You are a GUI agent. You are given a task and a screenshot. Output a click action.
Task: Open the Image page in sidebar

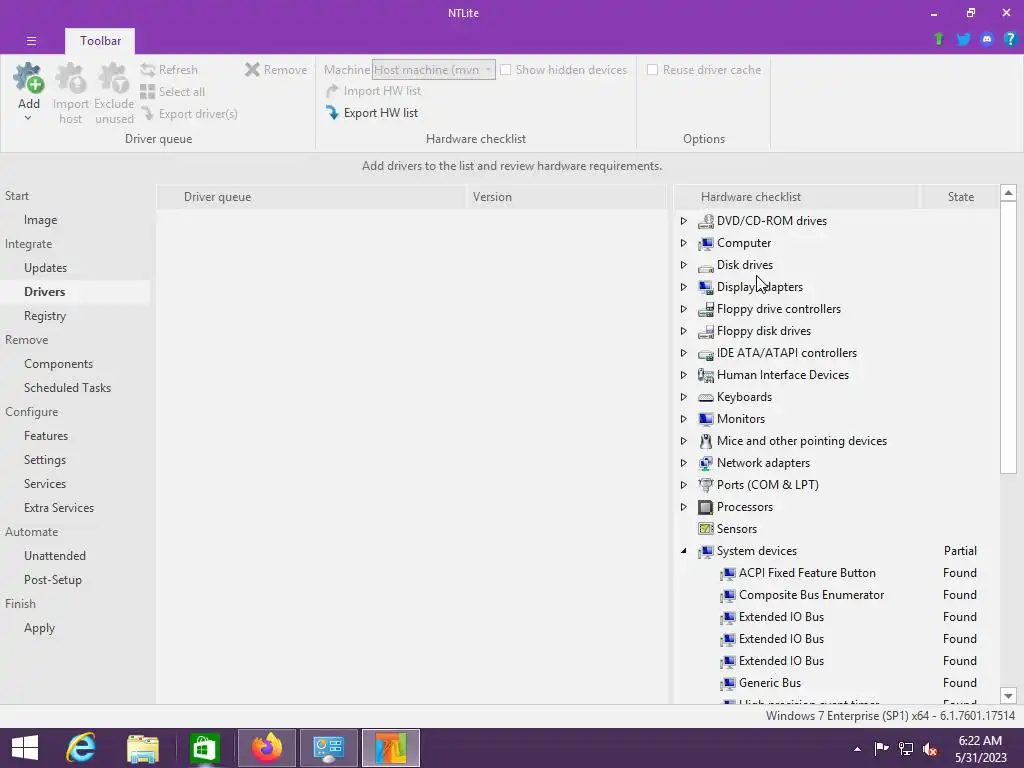tap(40, 220)
